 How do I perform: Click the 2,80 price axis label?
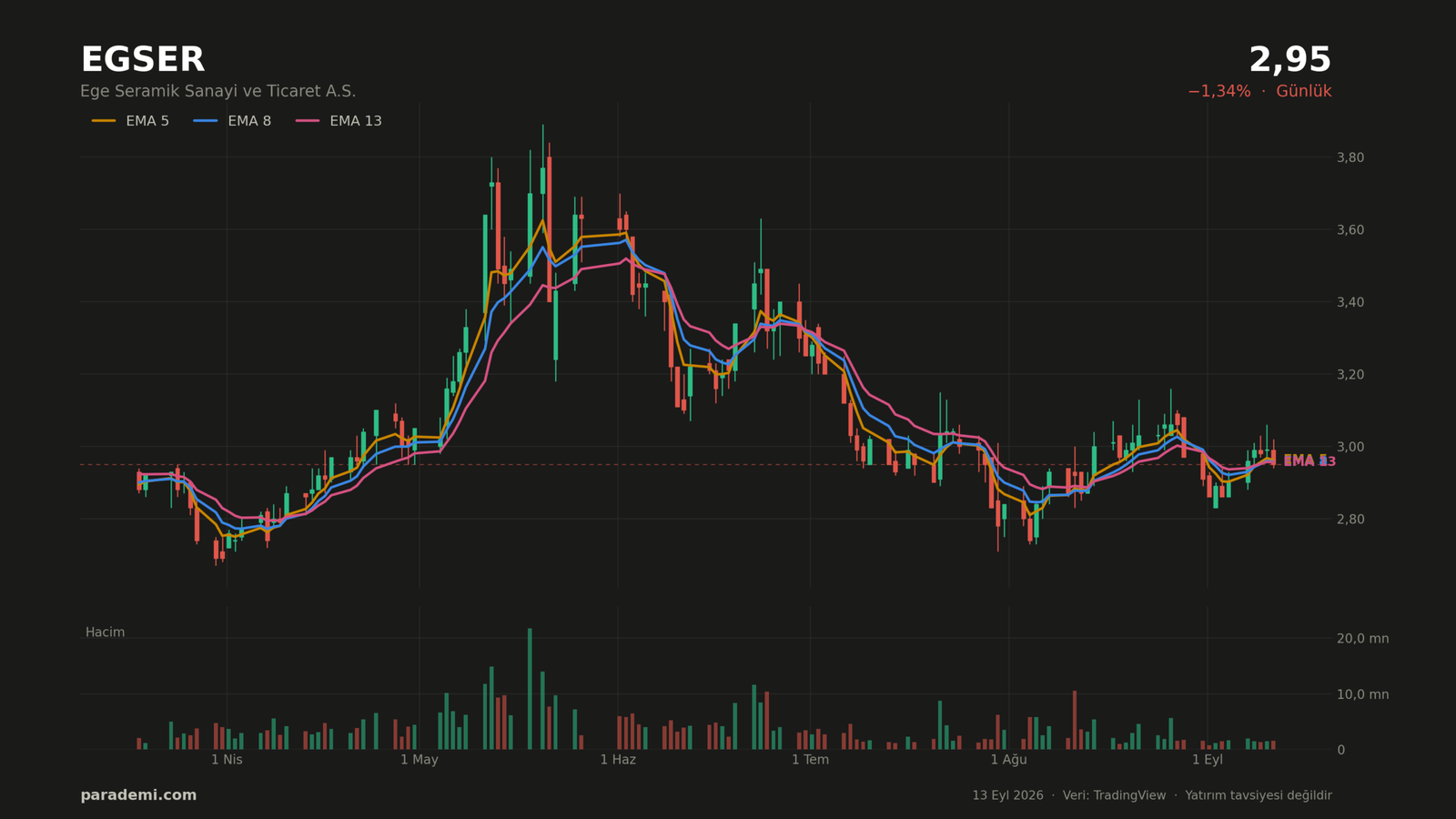[x=1350, y=519]
